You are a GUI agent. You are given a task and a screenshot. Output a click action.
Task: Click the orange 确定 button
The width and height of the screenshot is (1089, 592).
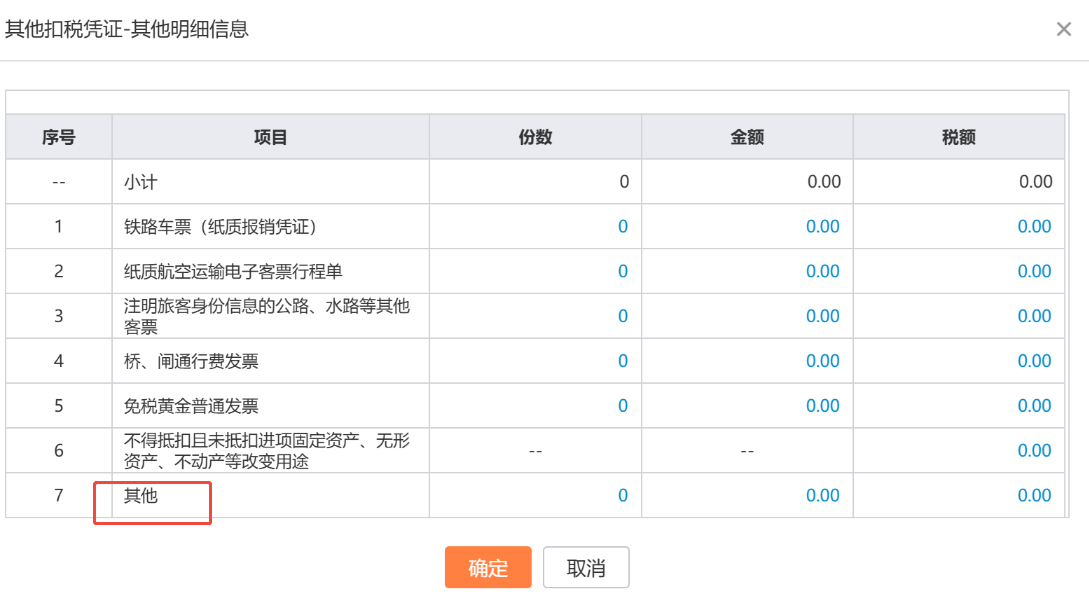click(x=487, y=568)
